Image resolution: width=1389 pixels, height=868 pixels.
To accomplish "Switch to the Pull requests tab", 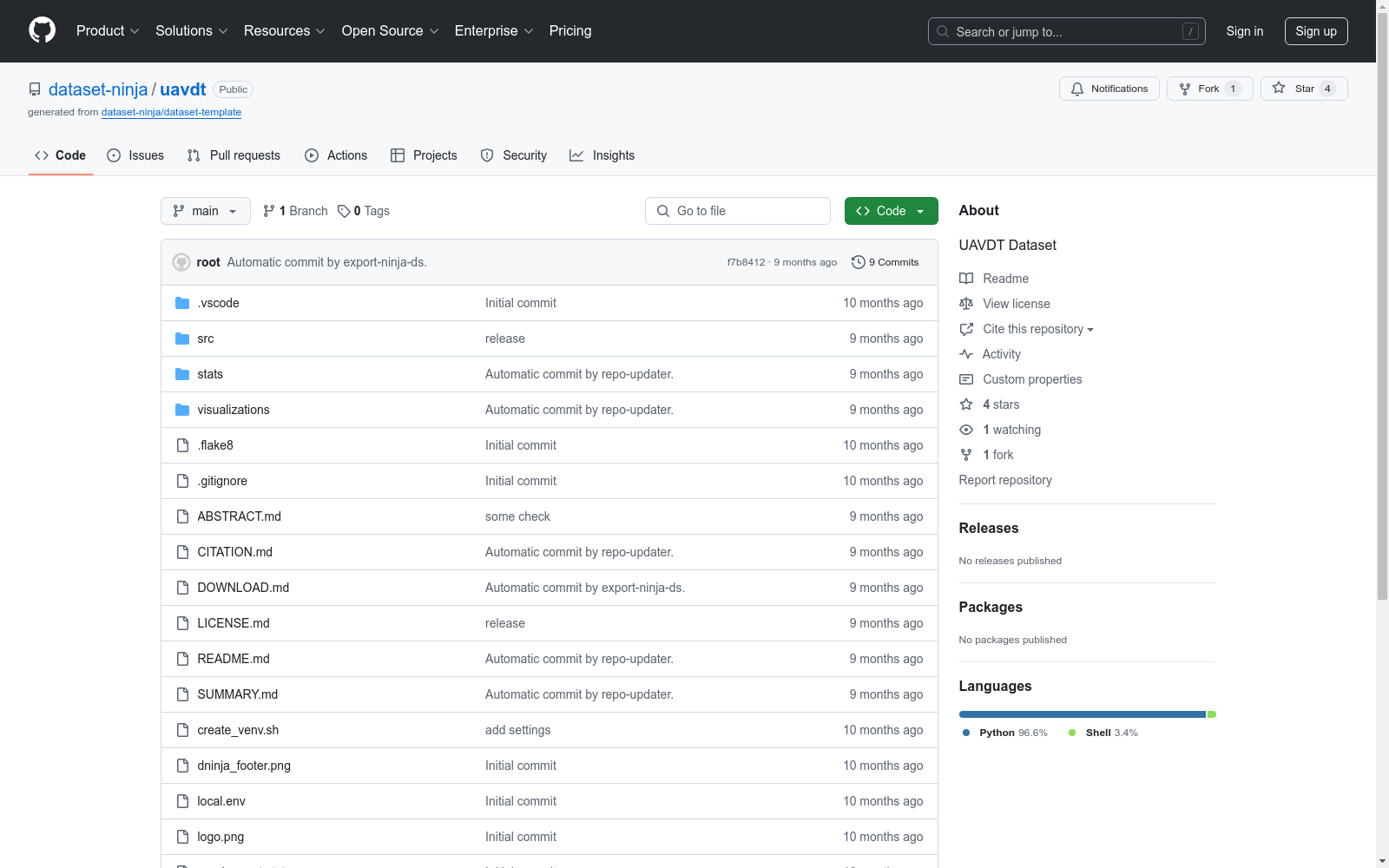I will pyautogui.click(x=234, y=155).
